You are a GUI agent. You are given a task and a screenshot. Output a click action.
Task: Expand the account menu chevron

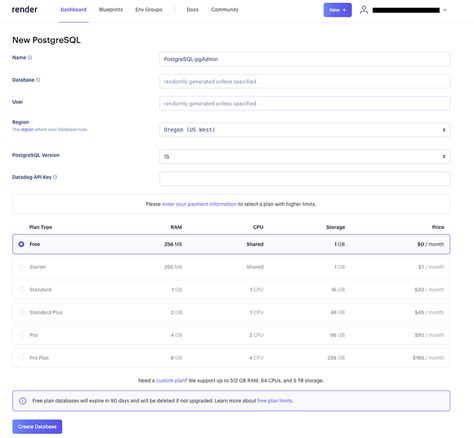(445, 10)
